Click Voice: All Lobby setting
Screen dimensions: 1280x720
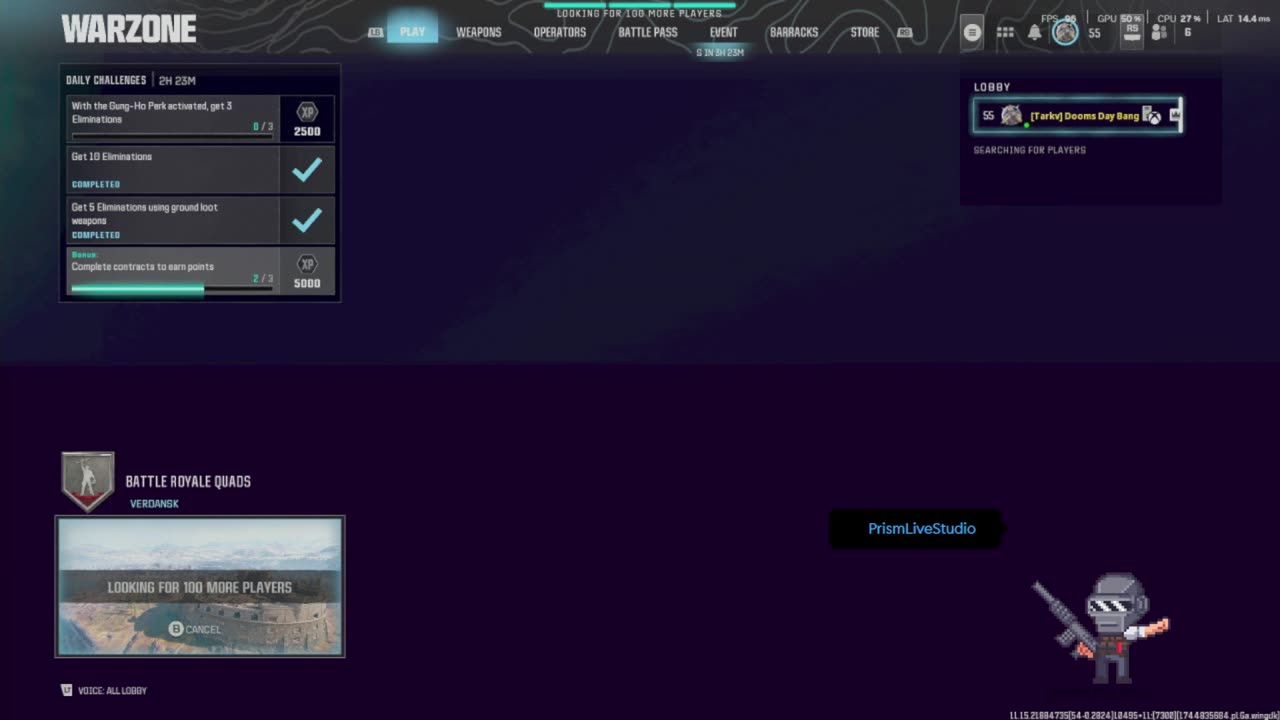(x=112, y=690)
